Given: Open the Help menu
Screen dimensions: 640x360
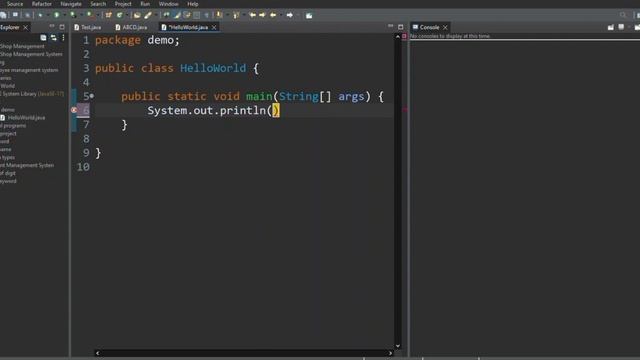Looking at the screenshot, I should 193,4.
